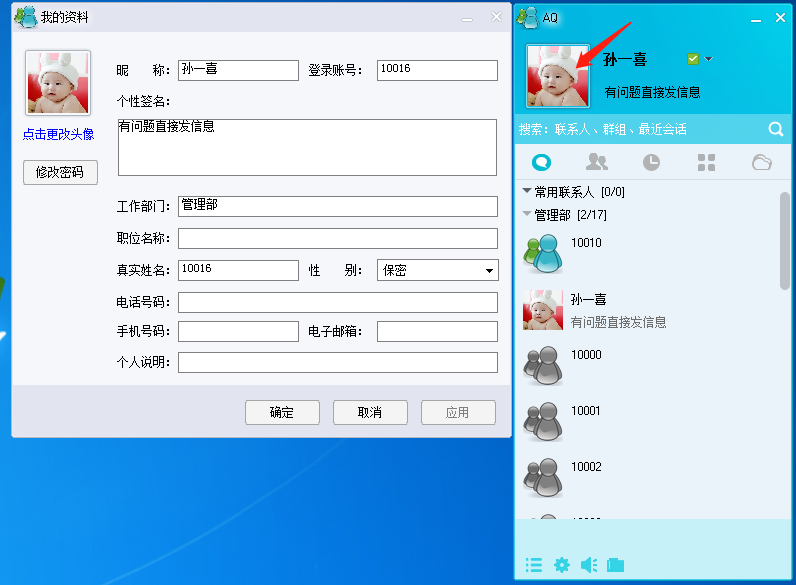Click 点击更改头像 link
The height and width of the screenshot is (585, 796).
[58, 134]
